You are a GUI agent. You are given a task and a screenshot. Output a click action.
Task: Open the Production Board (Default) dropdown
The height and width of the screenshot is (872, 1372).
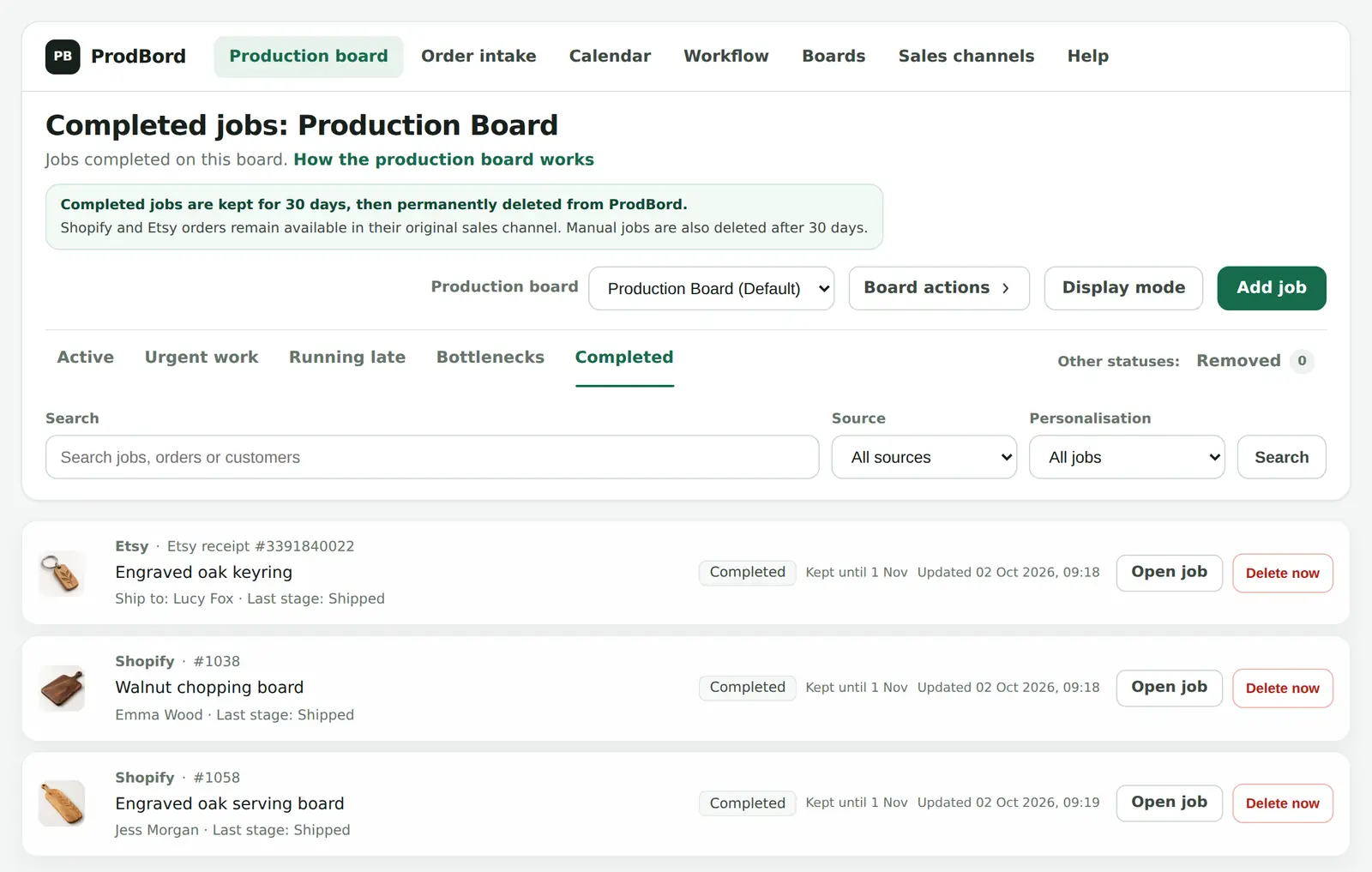coord(712,288)
